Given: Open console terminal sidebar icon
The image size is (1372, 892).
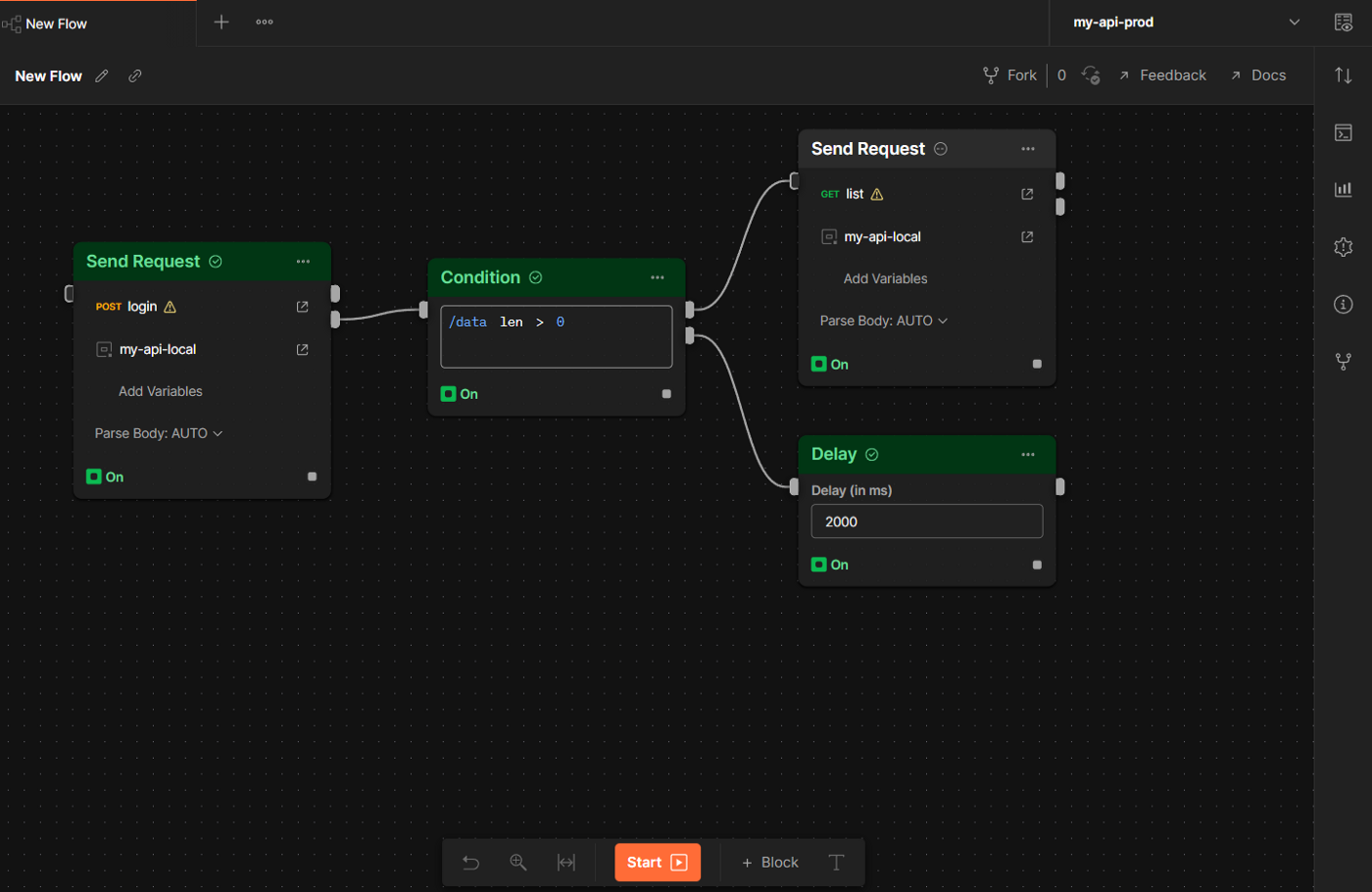Looking at the screenshot, I should click(x=1344, y=132).
